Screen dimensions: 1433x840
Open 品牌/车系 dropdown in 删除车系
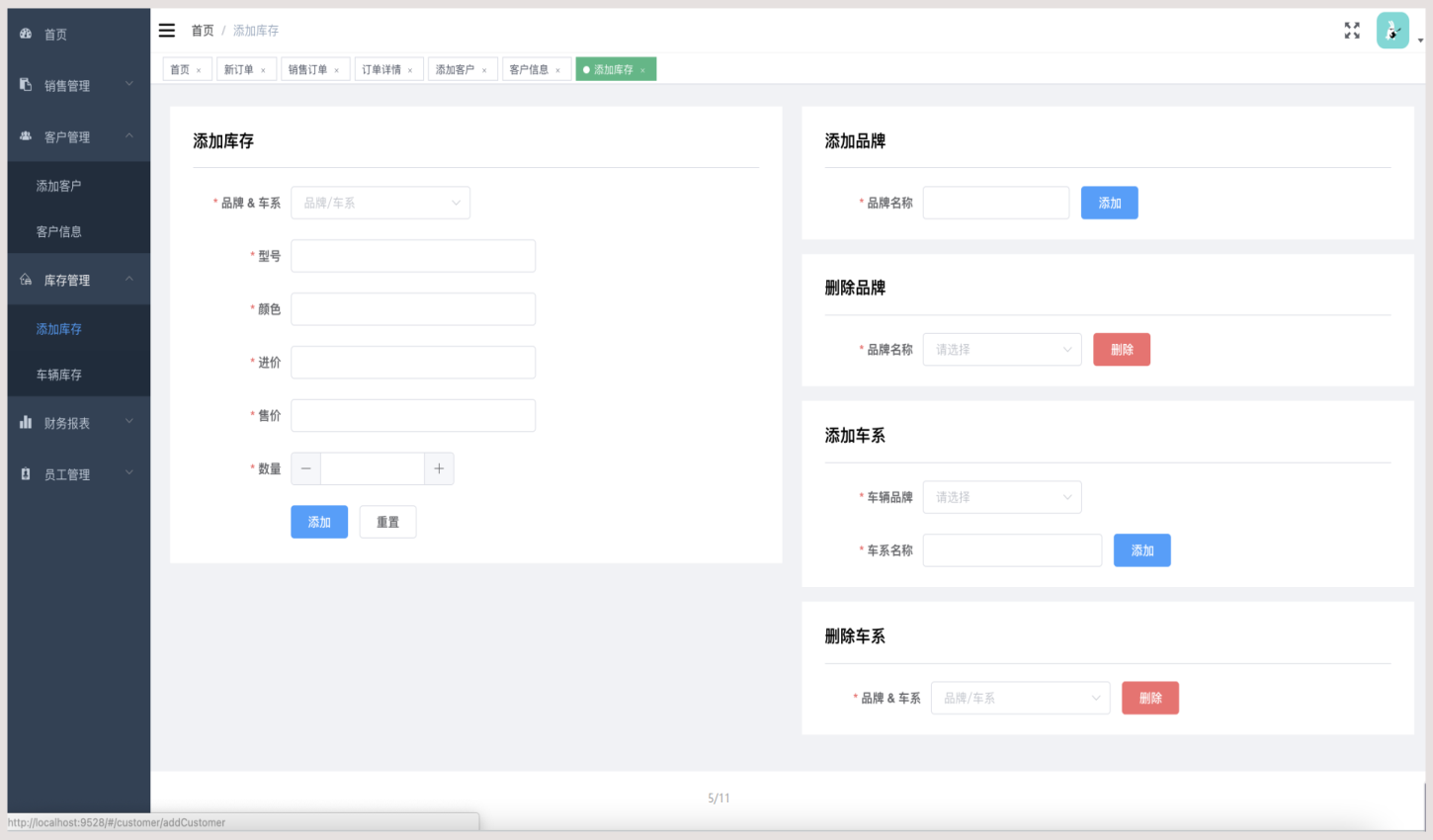1020,698
